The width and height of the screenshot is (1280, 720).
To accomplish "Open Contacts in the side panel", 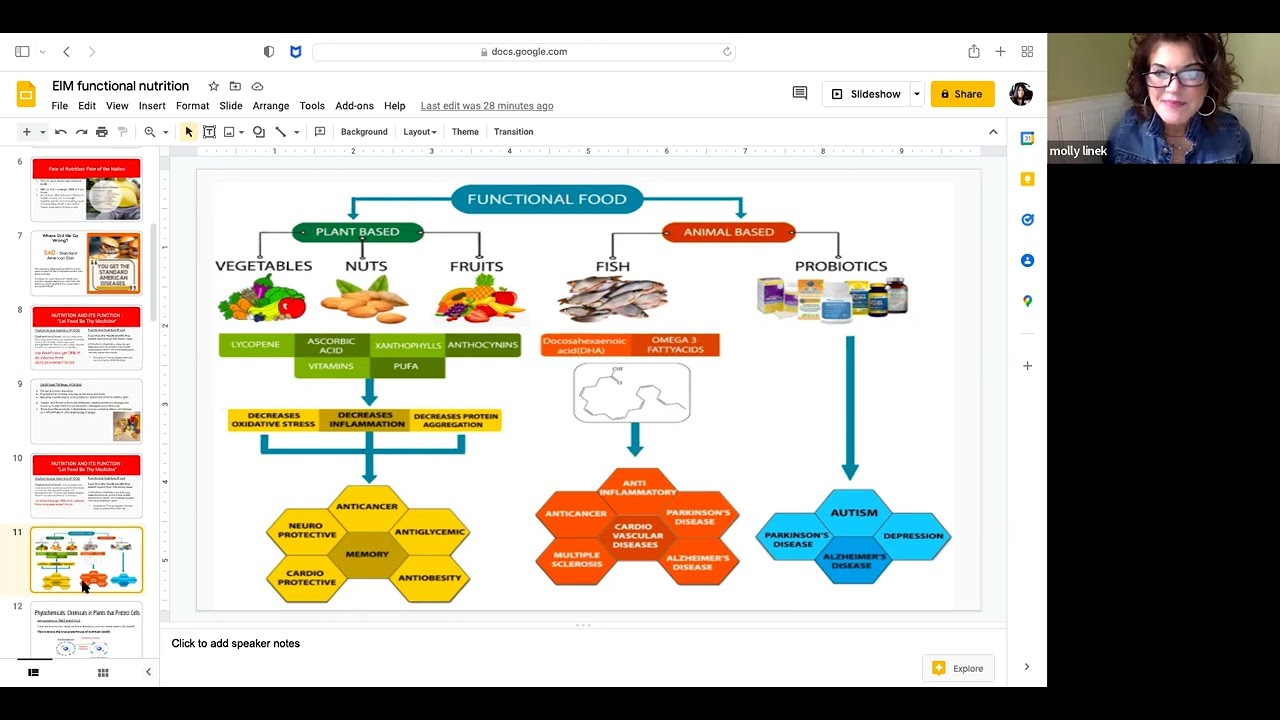I will (x=1027, y=261).
